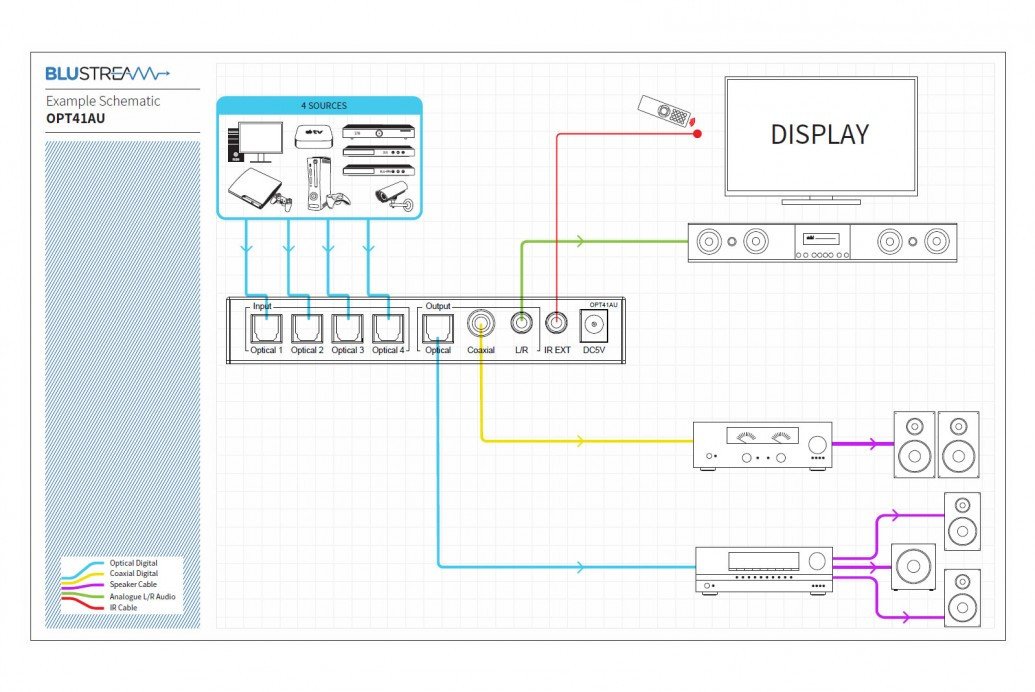Viewport: 1035px width, 692px height.
Task: Select the stereo amplifier on coaxial line
Action: pos(763,444)
